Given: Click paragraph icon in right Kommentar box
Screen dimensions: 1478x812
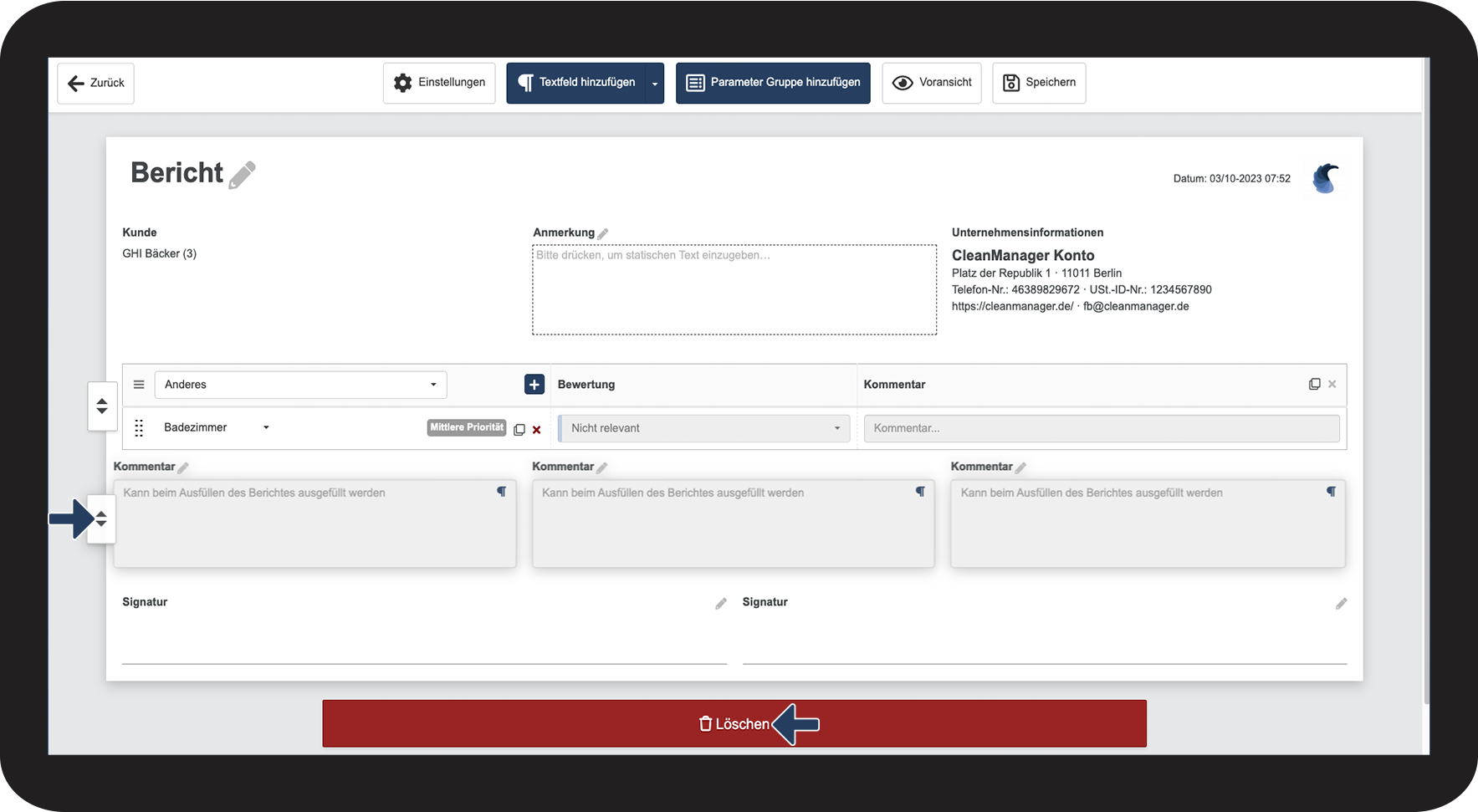Looking at the screenshot, I should click(1331, 492).
